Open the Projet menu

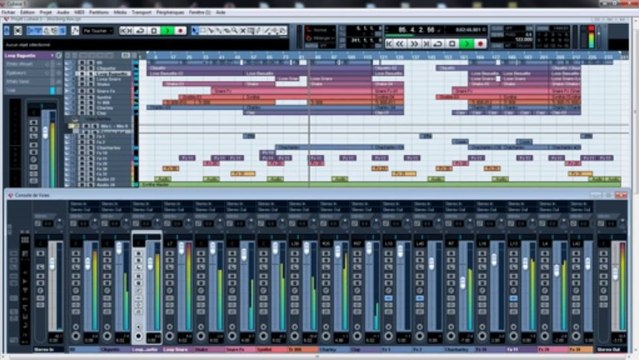46,12
